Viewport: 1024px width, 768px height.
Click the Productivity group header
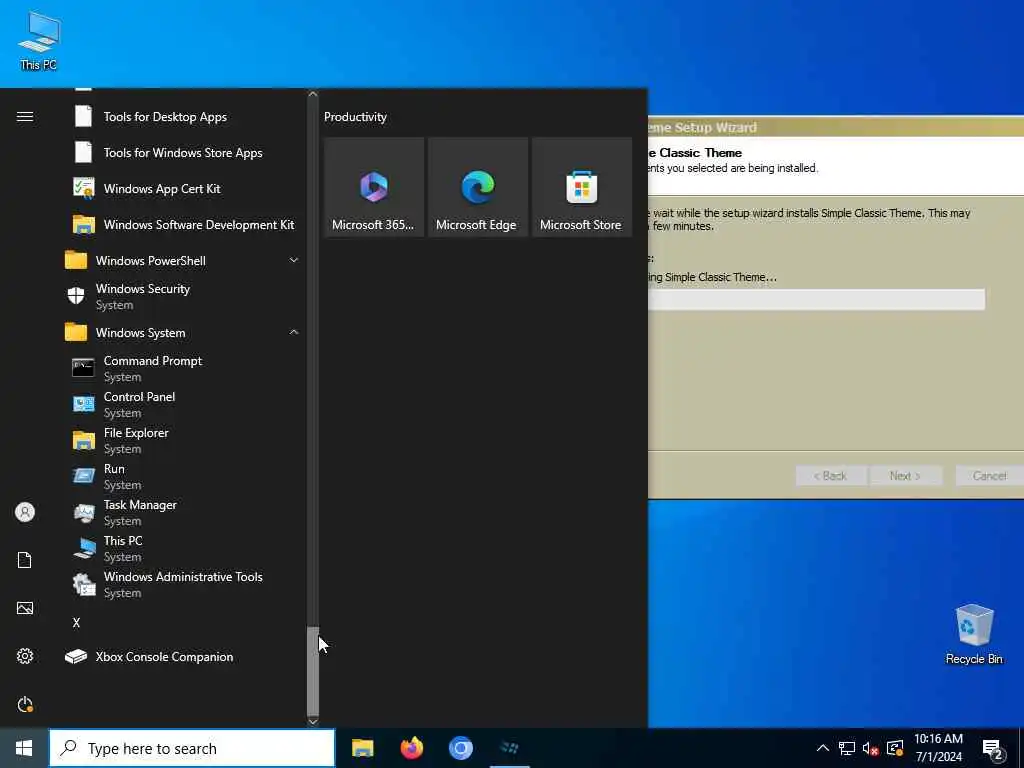(x=355, y=117)
